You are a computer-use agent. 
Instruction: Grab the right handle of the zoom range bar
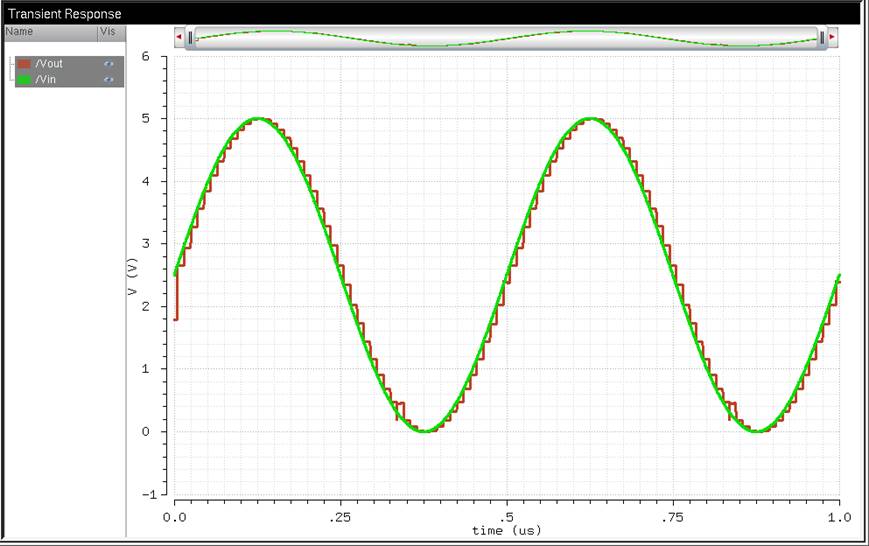coord(822,38)
